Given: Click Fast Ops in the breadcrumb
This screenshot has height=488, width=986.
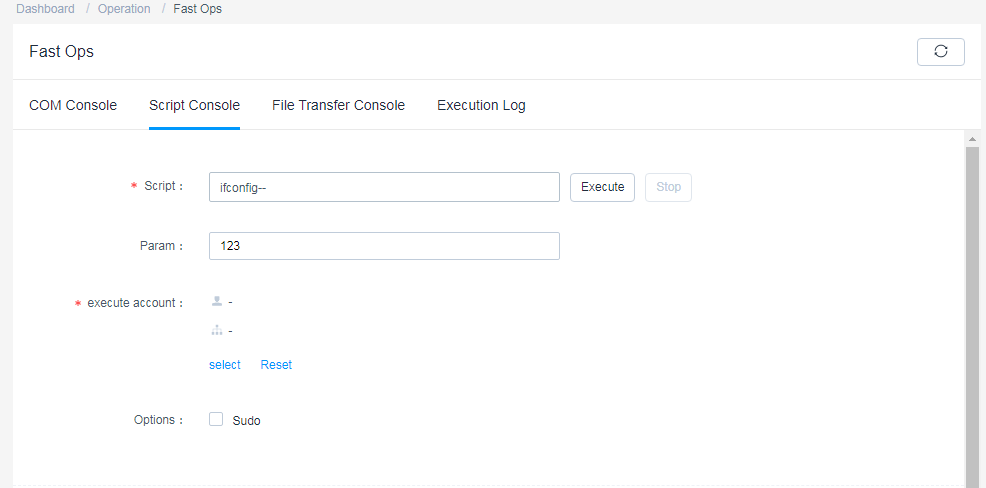Looking at the screenshot, I should tap(197, 9).
